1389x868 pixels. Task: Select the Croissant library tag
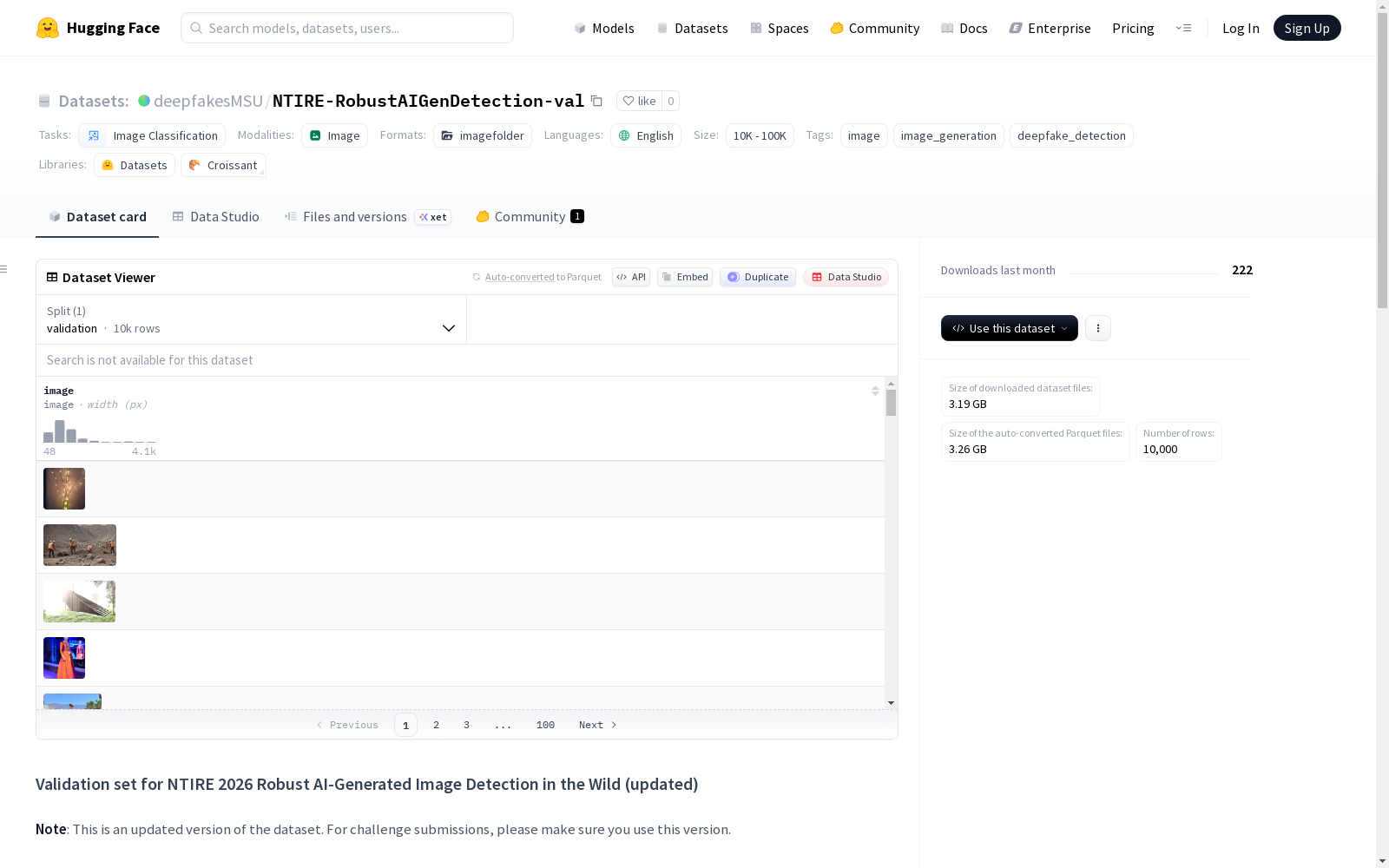(x=223, y=165)
